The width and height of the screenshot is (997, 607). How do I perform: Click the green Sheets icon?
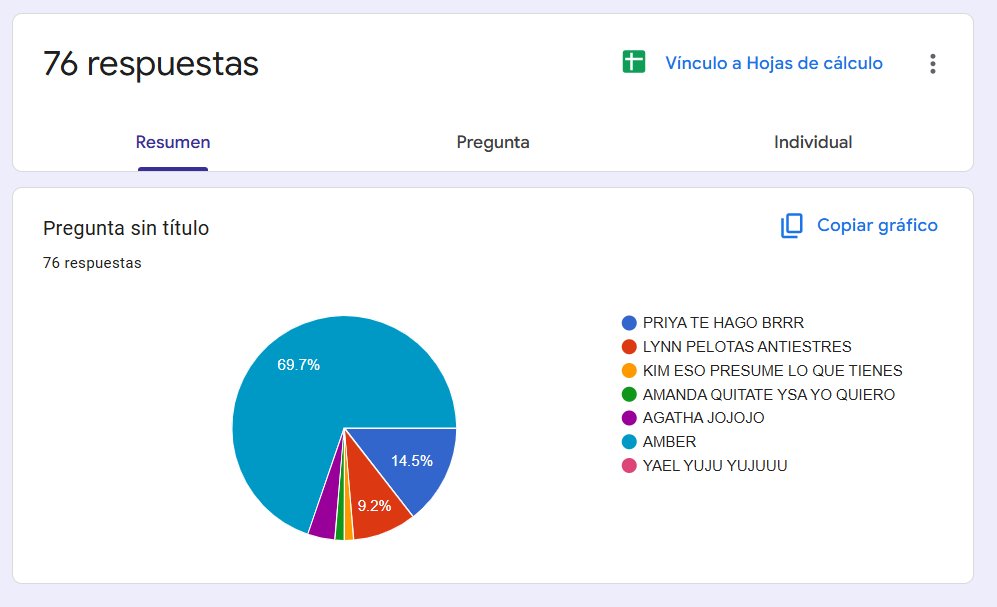click(633, 62)
